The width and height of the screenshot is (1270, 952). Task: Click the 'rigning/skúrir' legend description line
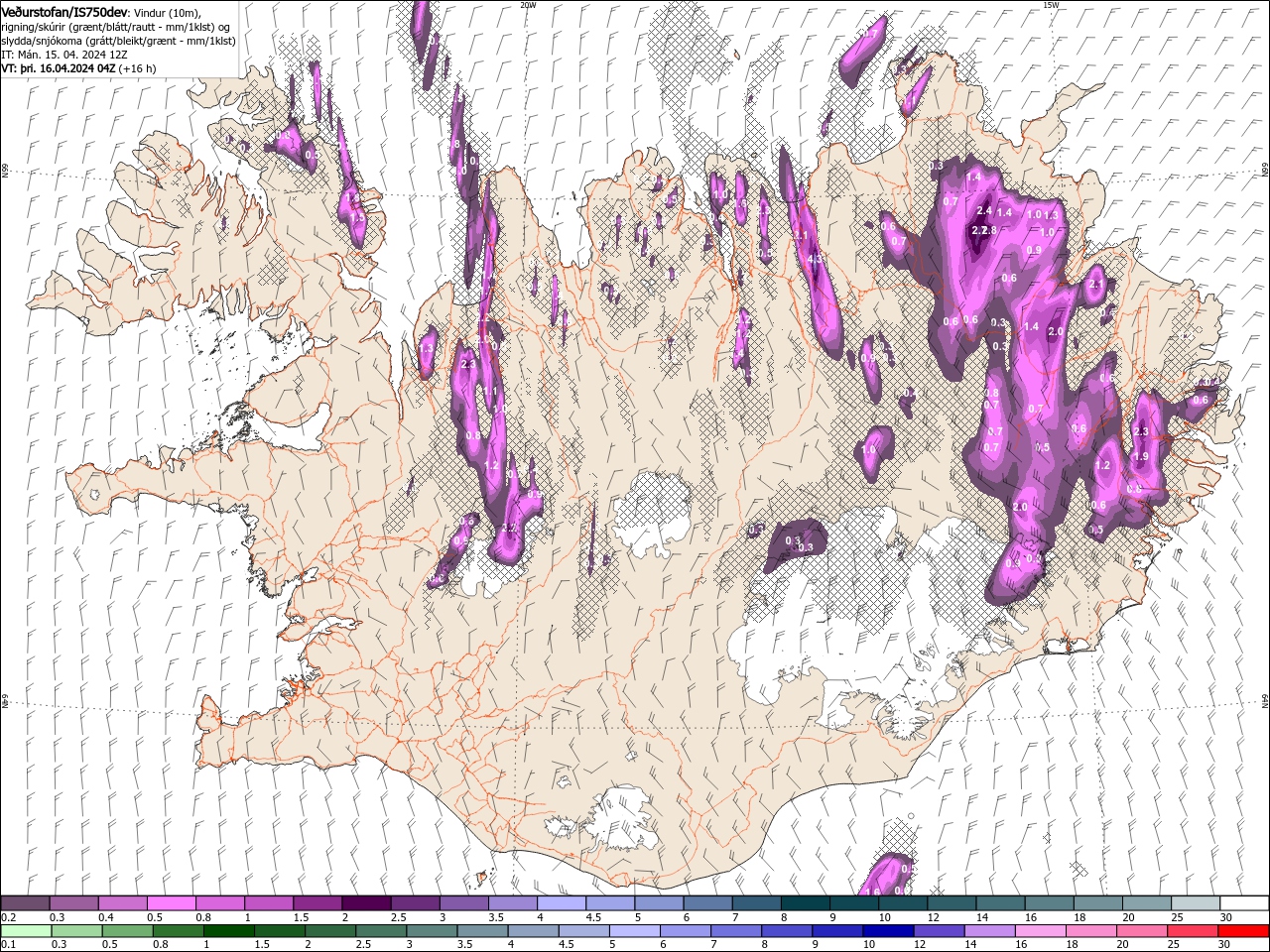[x=116, y=26]
